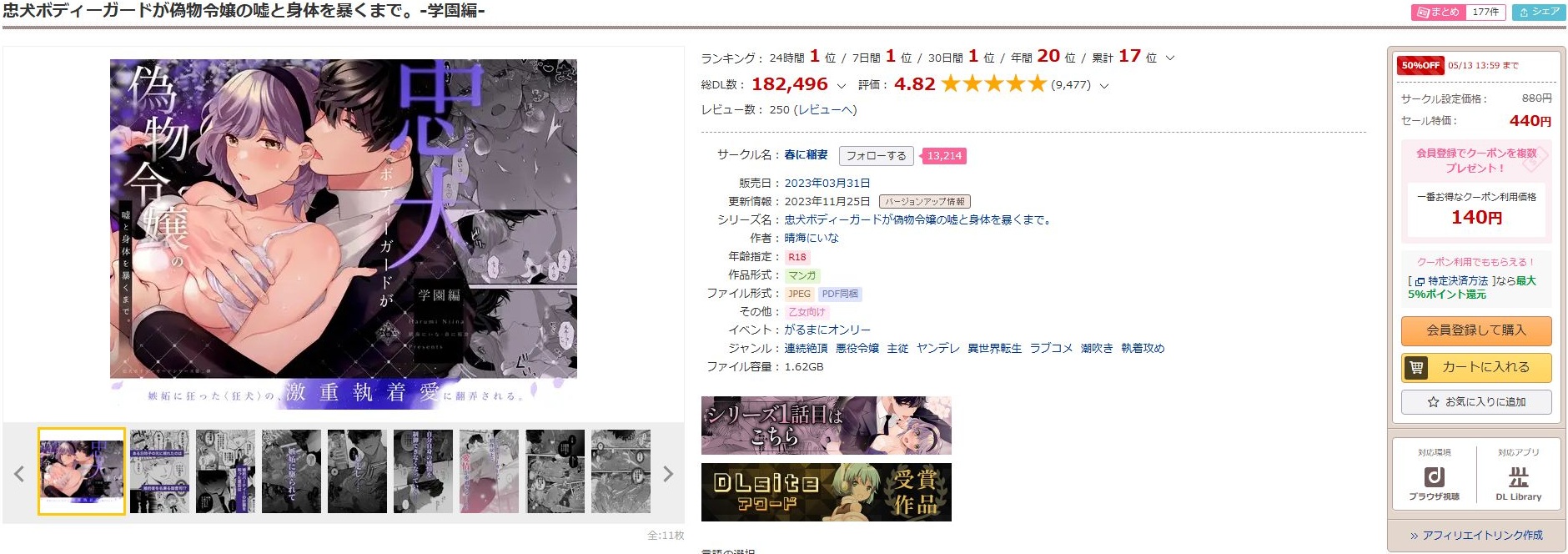The width and height of the screenshot is (1568, 554).
Task: Go to the previous thumbnail with left arrow
Action: tap(19, 474)
